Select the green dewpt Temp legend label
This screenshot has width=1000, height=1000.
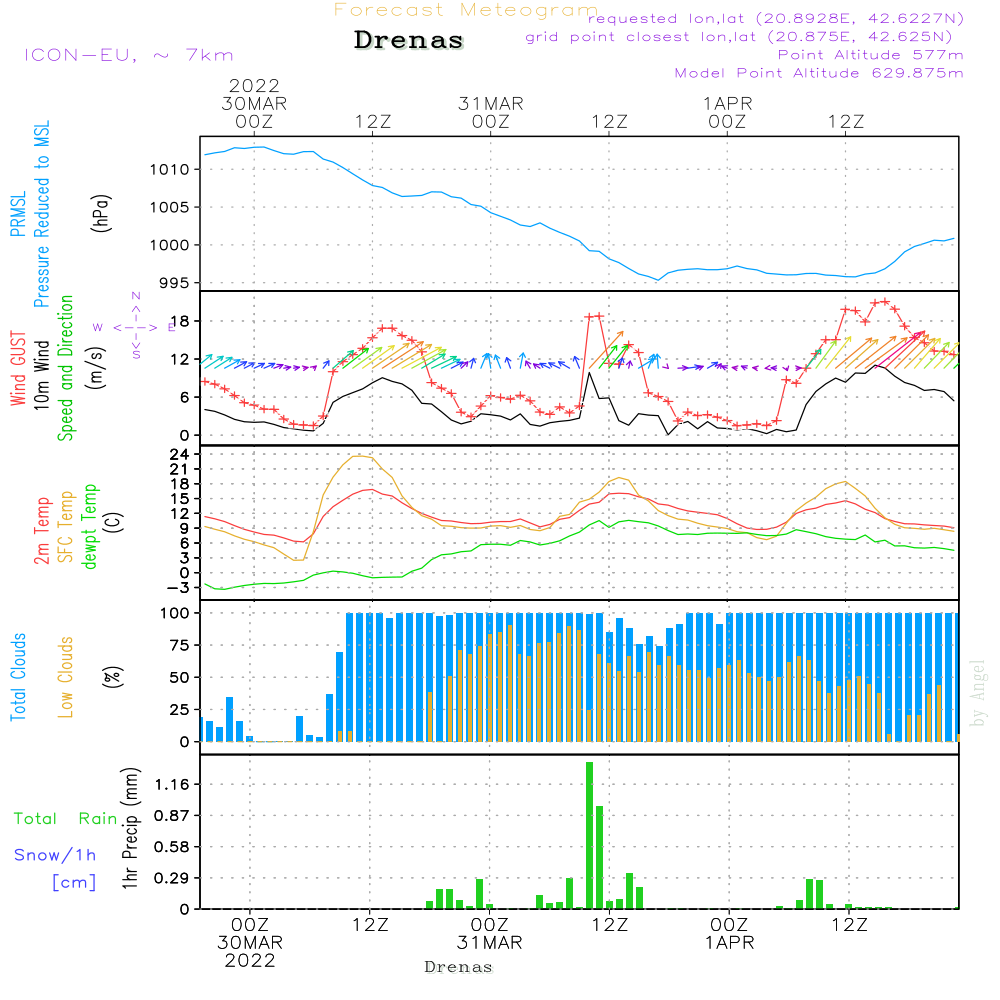click(91, 527)
